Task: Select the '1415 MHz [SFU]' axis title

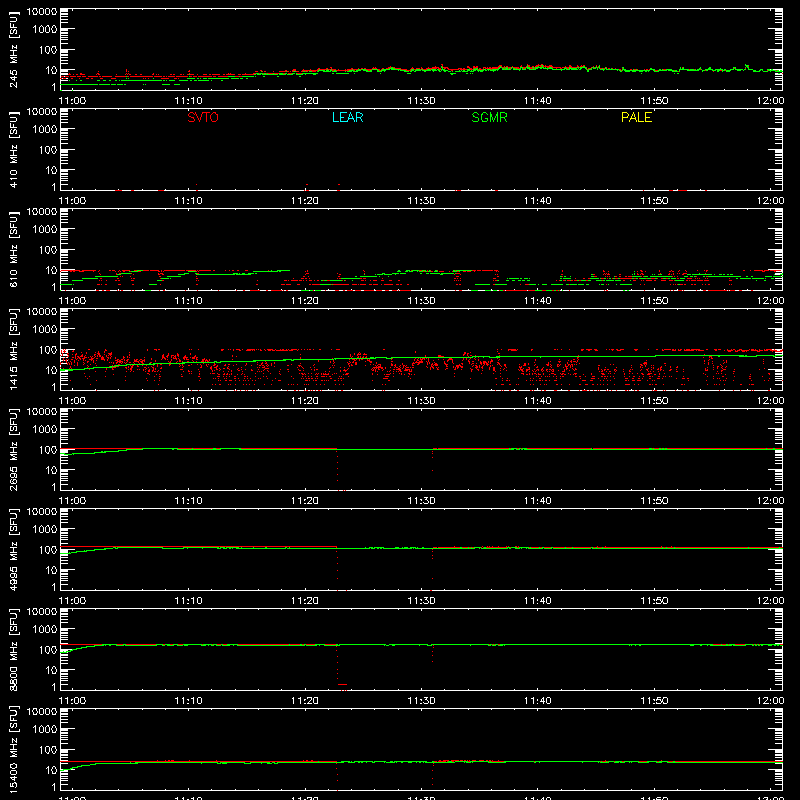Action: point(13,349)
